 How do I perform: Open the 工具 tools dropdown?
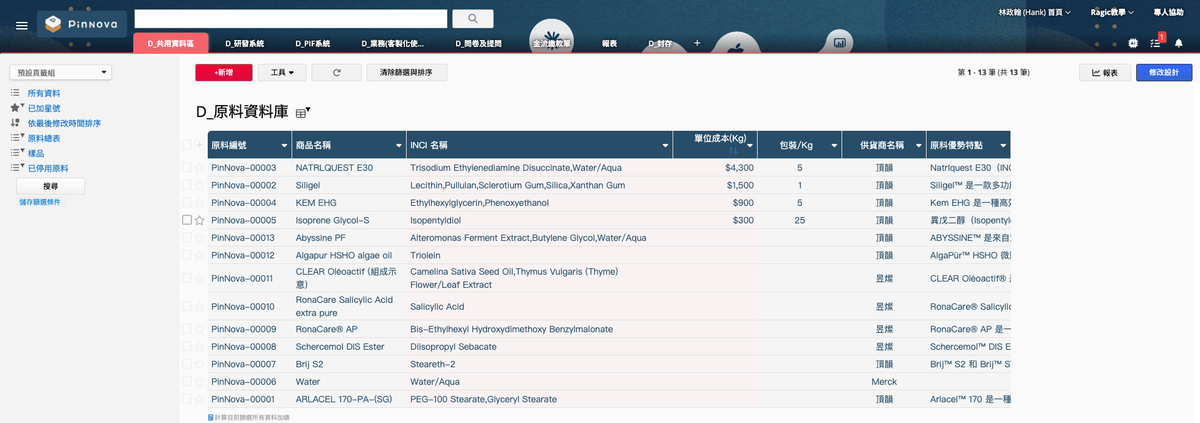tap(281, 73)
